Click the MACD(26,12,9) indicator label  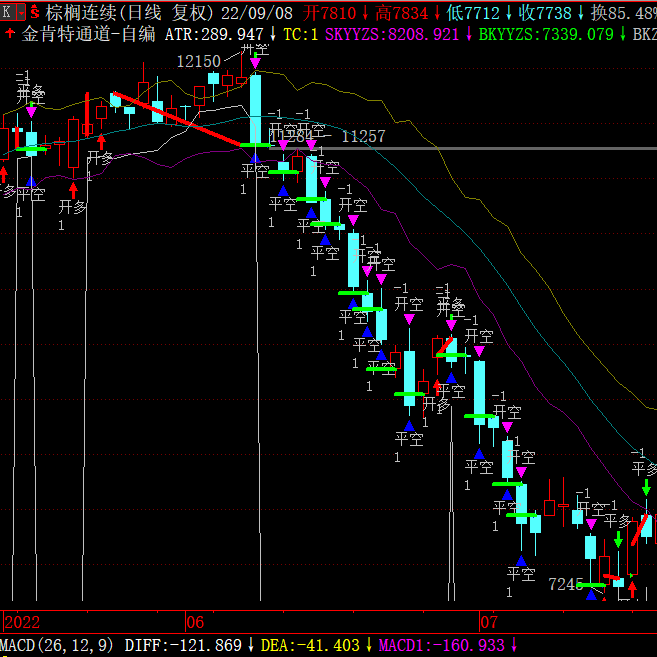click(57, 645)
